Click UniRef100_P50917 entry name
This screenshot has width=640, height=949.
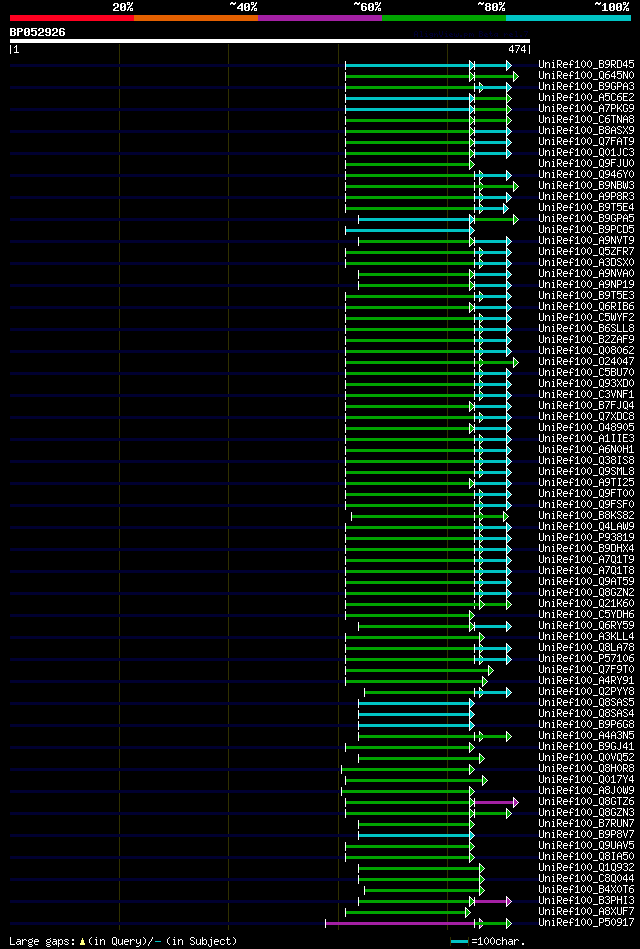point(586,924)
